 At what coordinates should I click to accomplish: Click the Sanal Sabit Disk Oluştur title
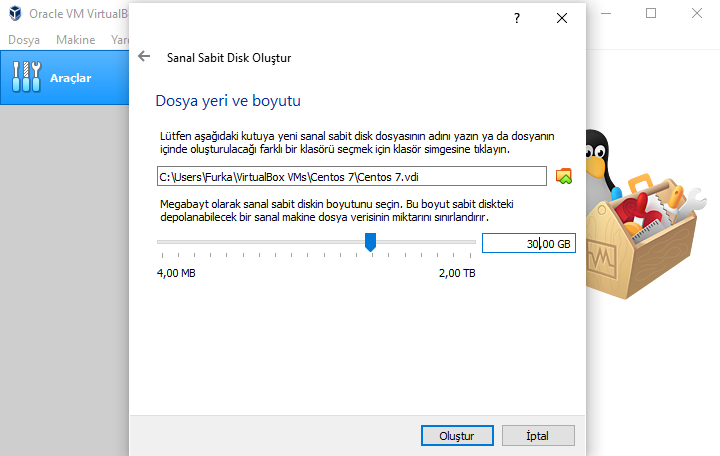229,58
